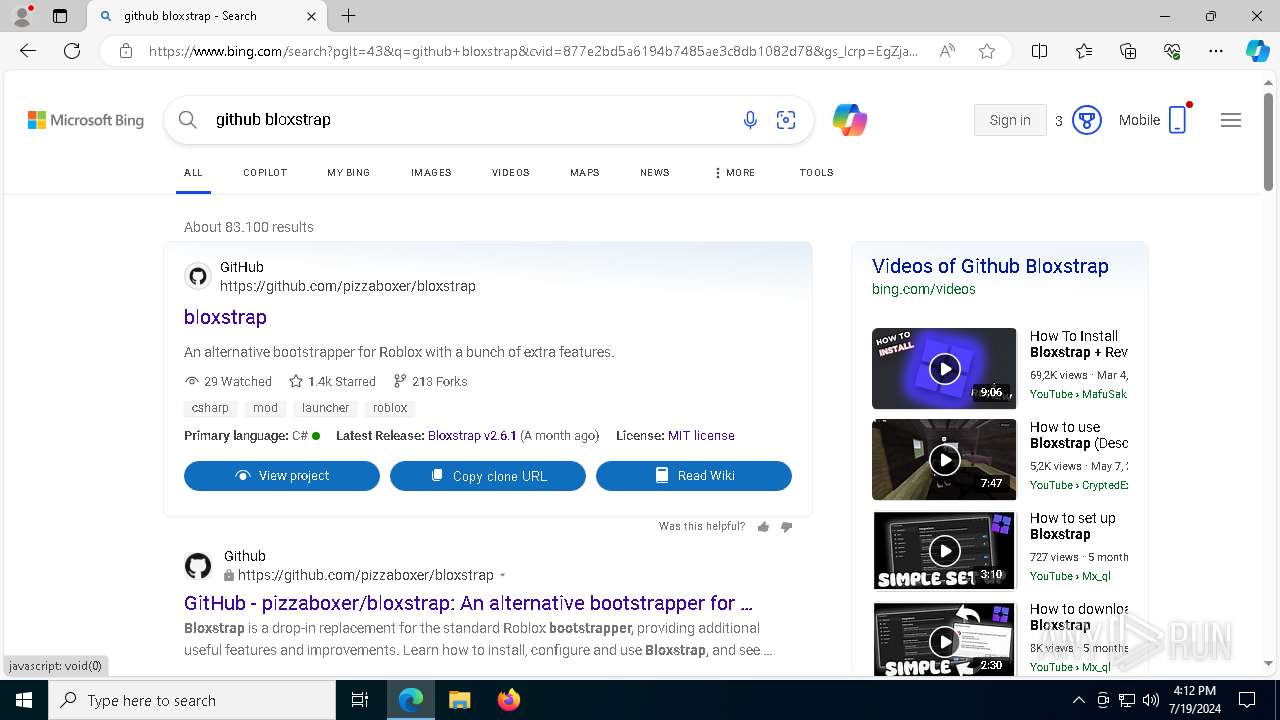
Task: Search using an image
Action: pos(786,120)
